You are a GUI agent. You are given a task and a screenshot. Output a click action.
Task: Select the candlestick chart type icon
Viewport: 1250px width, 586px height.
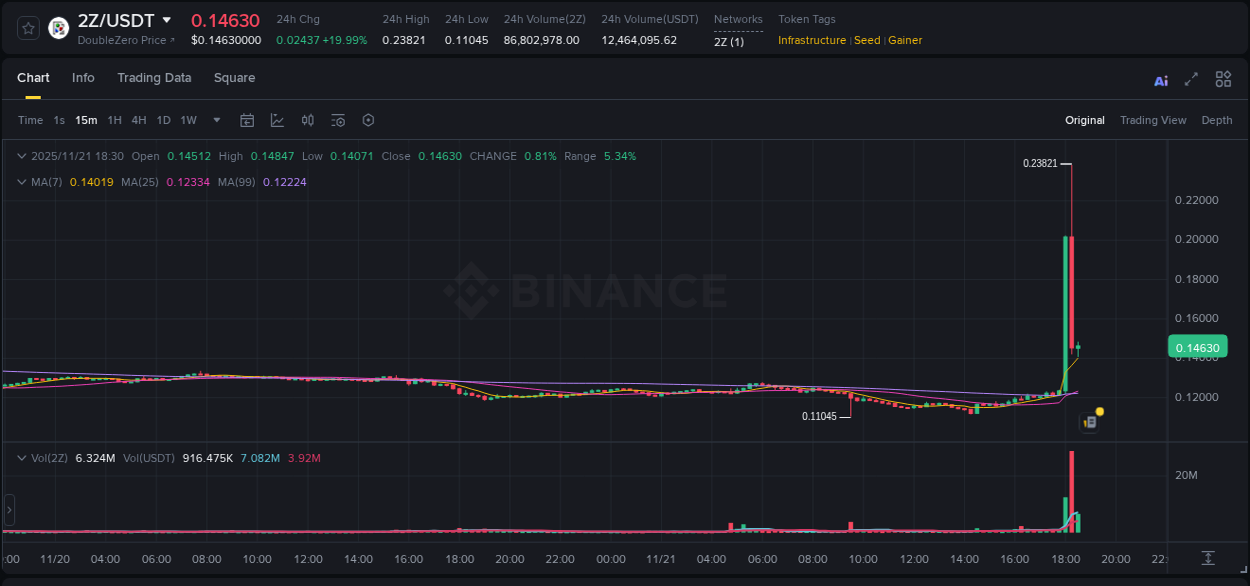pyautogui.click(x=308, y=120)
